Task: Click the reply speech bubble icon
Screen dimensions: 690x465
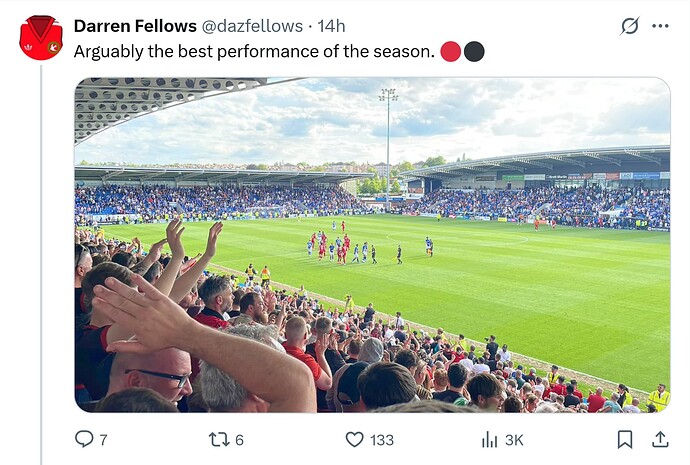Action: coord(84,439)
